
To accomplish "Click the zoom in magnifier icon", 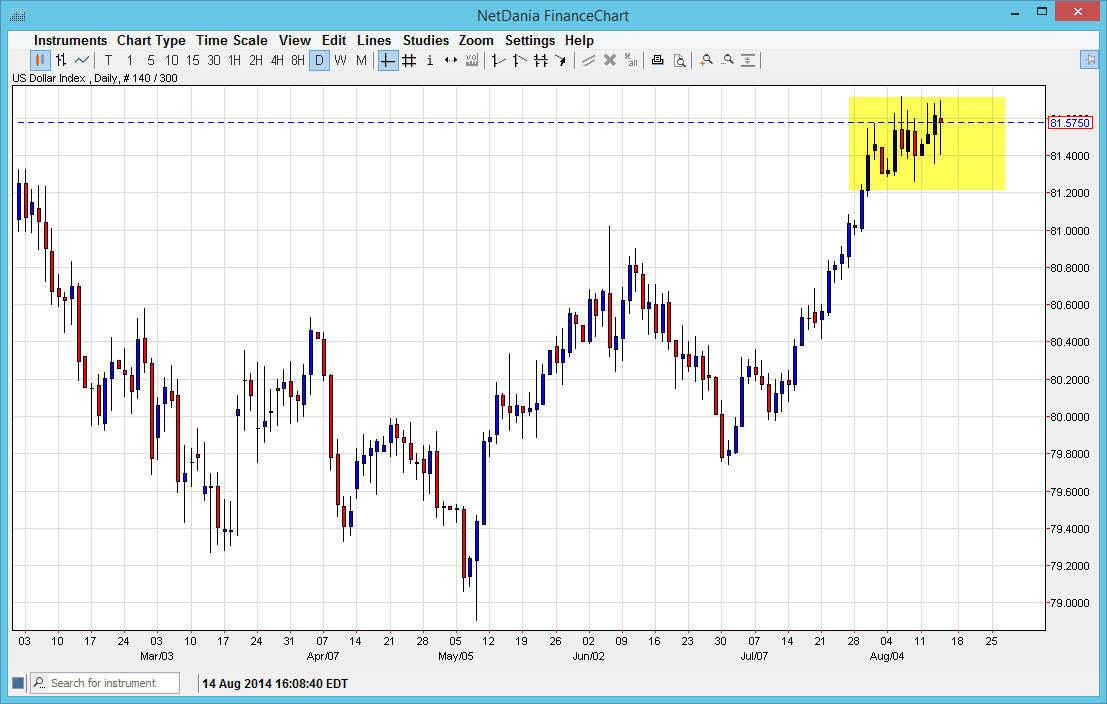I will [706, 60].
